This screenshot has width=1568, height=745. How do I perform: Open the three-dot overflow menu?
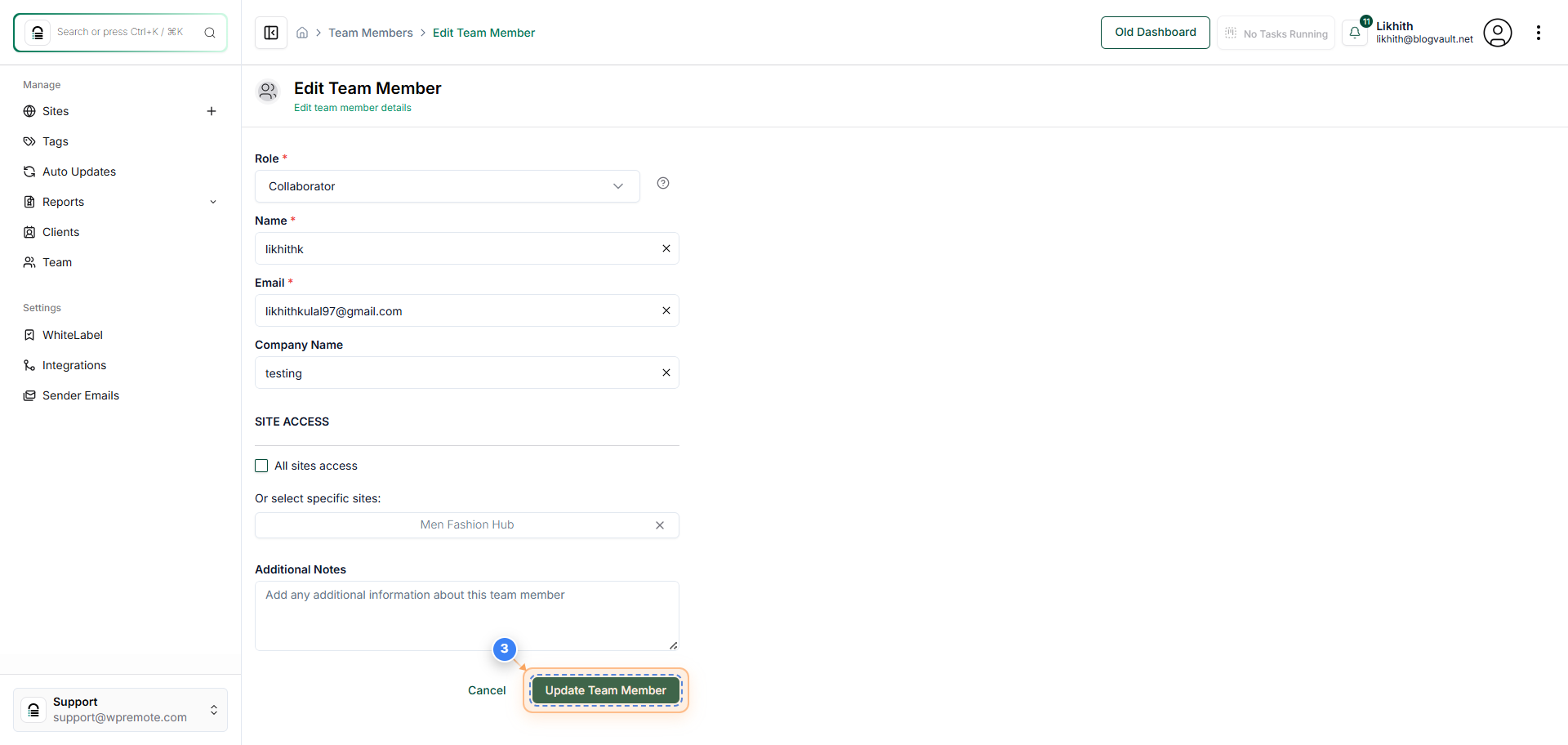tap(1540, 33)
